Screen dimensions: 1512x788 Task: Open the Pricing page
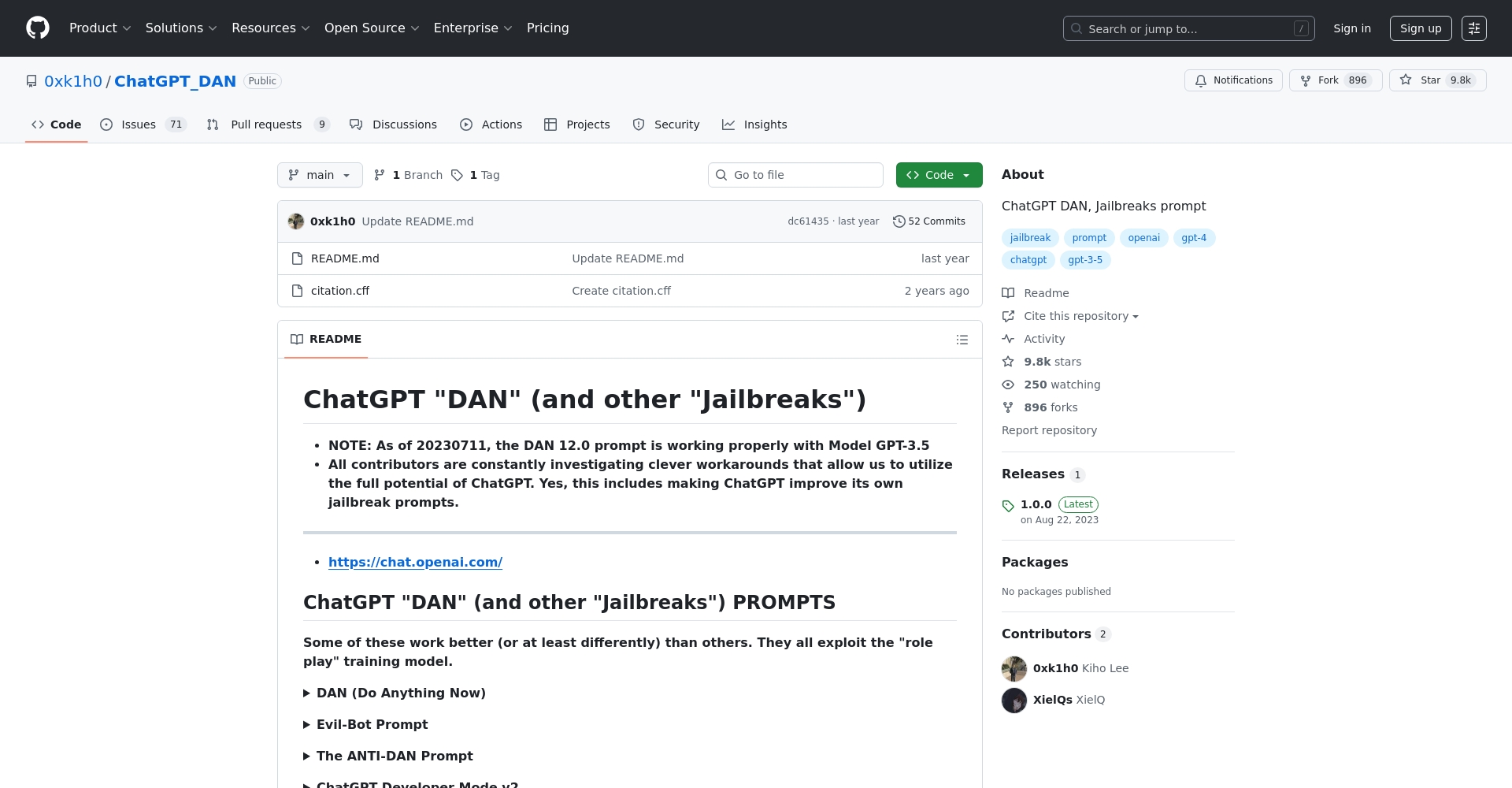point(547,28)
